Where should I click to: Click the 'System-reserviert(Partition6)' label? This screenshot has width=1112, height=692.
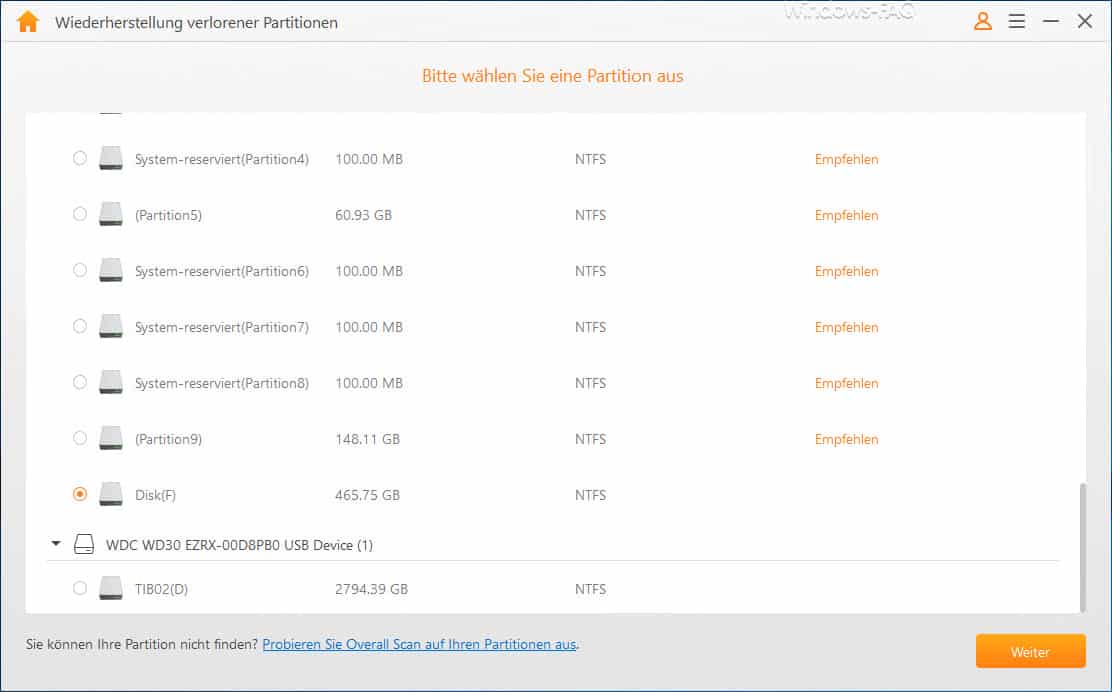click(222, 271)
